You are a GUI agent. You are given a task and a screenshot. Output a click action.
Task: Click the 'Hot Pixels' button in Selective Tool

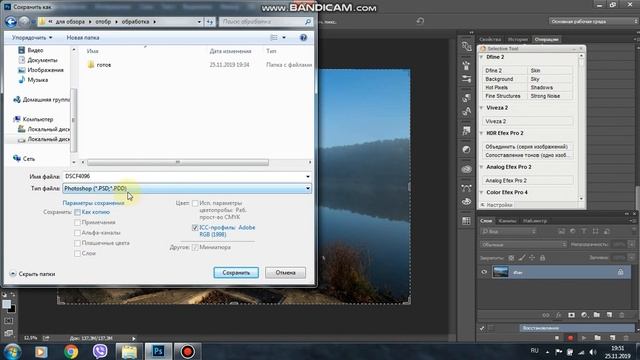tap(505, 87)
